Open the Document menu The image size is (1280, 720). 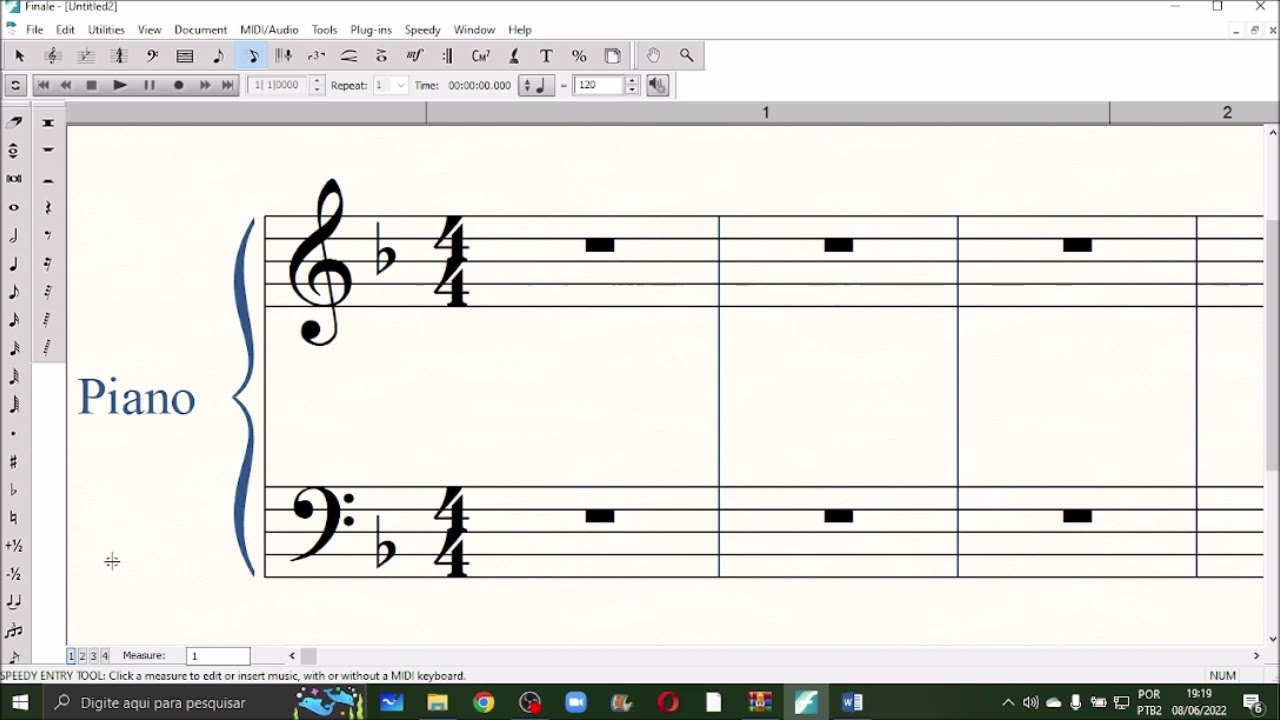pyautogui.click(x=200, y=30)
